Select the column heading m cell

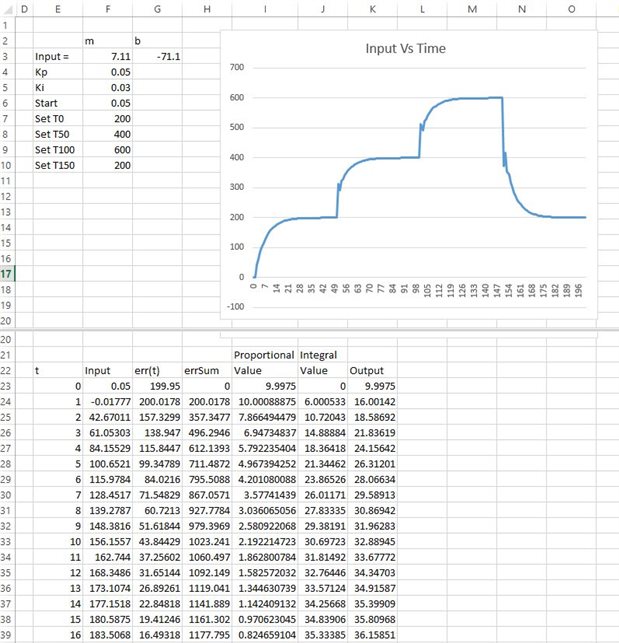pos(107,41)
